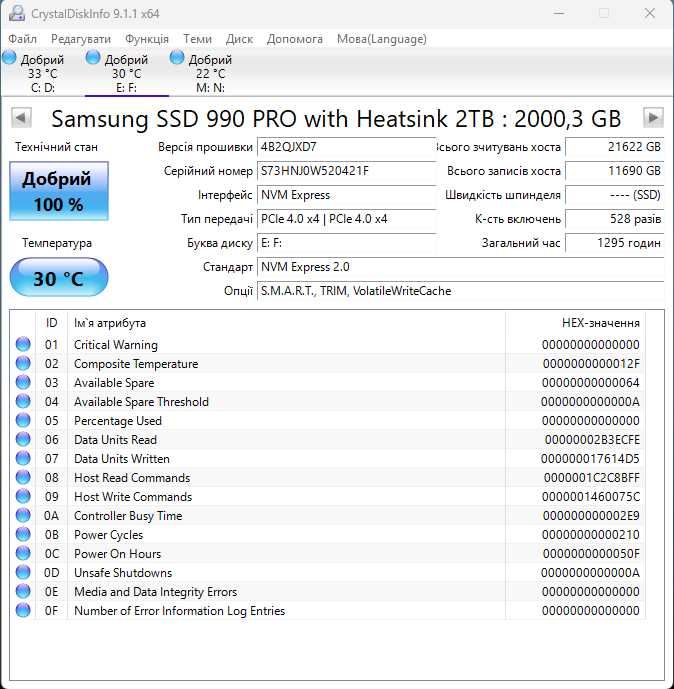Click status orb of Available Spare row

(23, 382)
